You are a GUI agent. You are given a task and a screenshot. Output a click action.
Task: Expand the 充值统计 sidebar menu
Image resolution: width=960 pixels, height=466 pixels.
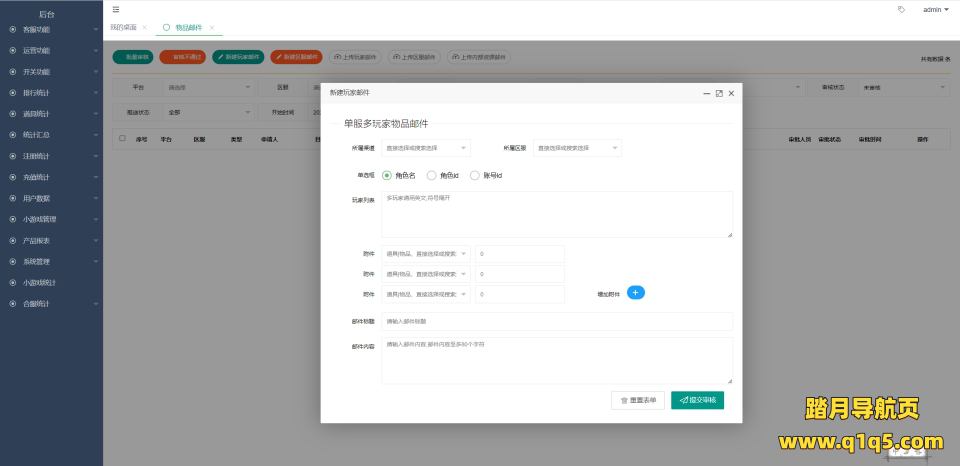click(50, 177)
